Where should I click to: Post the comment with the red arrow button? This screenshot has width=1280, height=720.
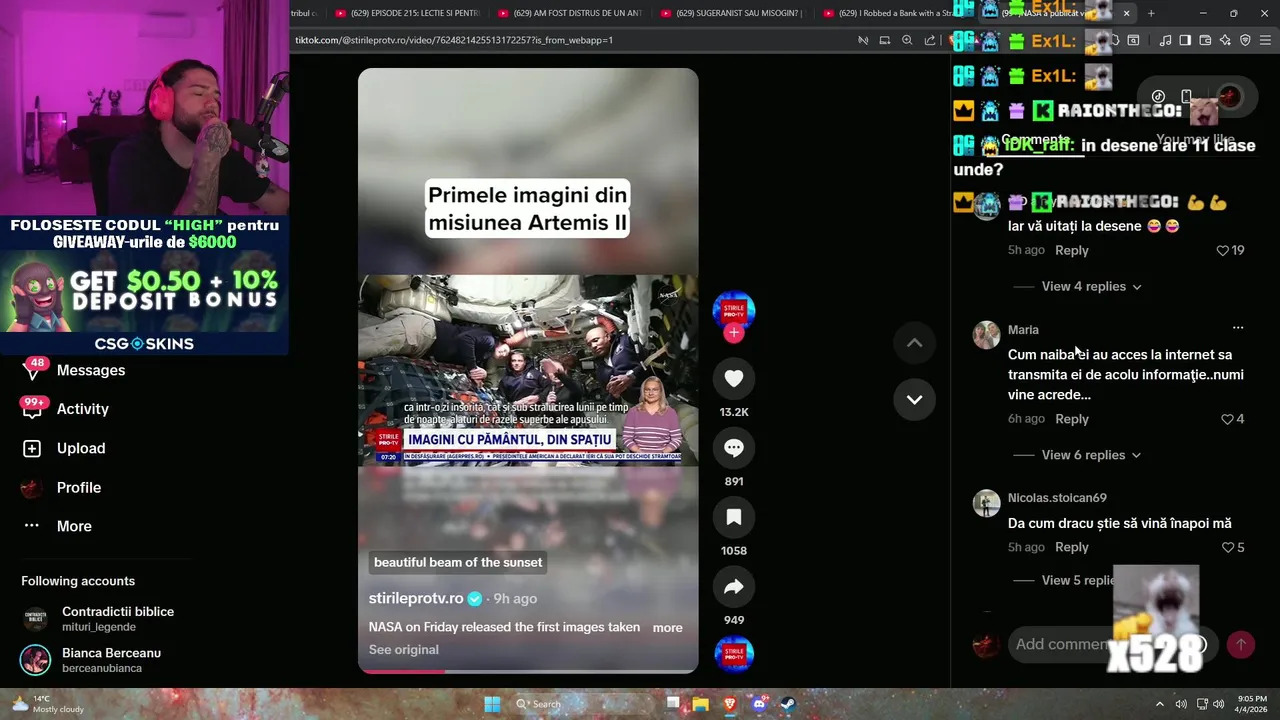(x=1241, y=644)
